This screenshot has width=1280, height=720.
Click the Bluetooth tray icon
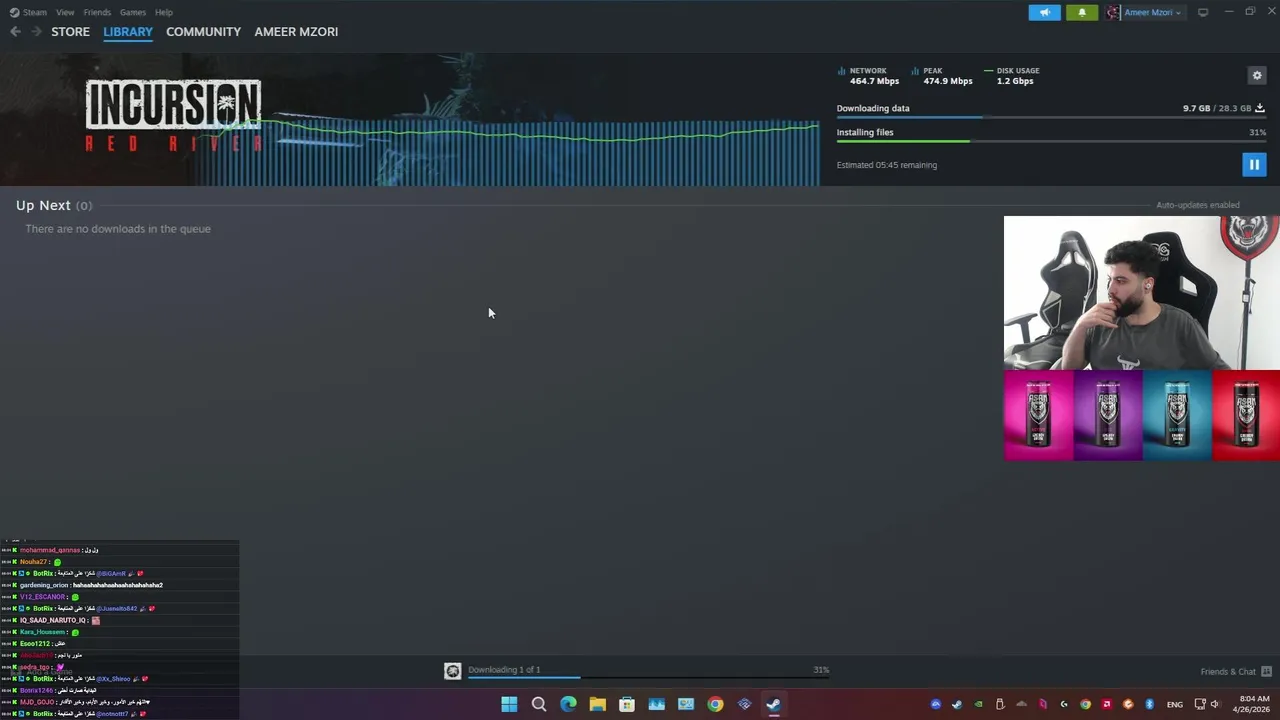(x=1149, y=704)
